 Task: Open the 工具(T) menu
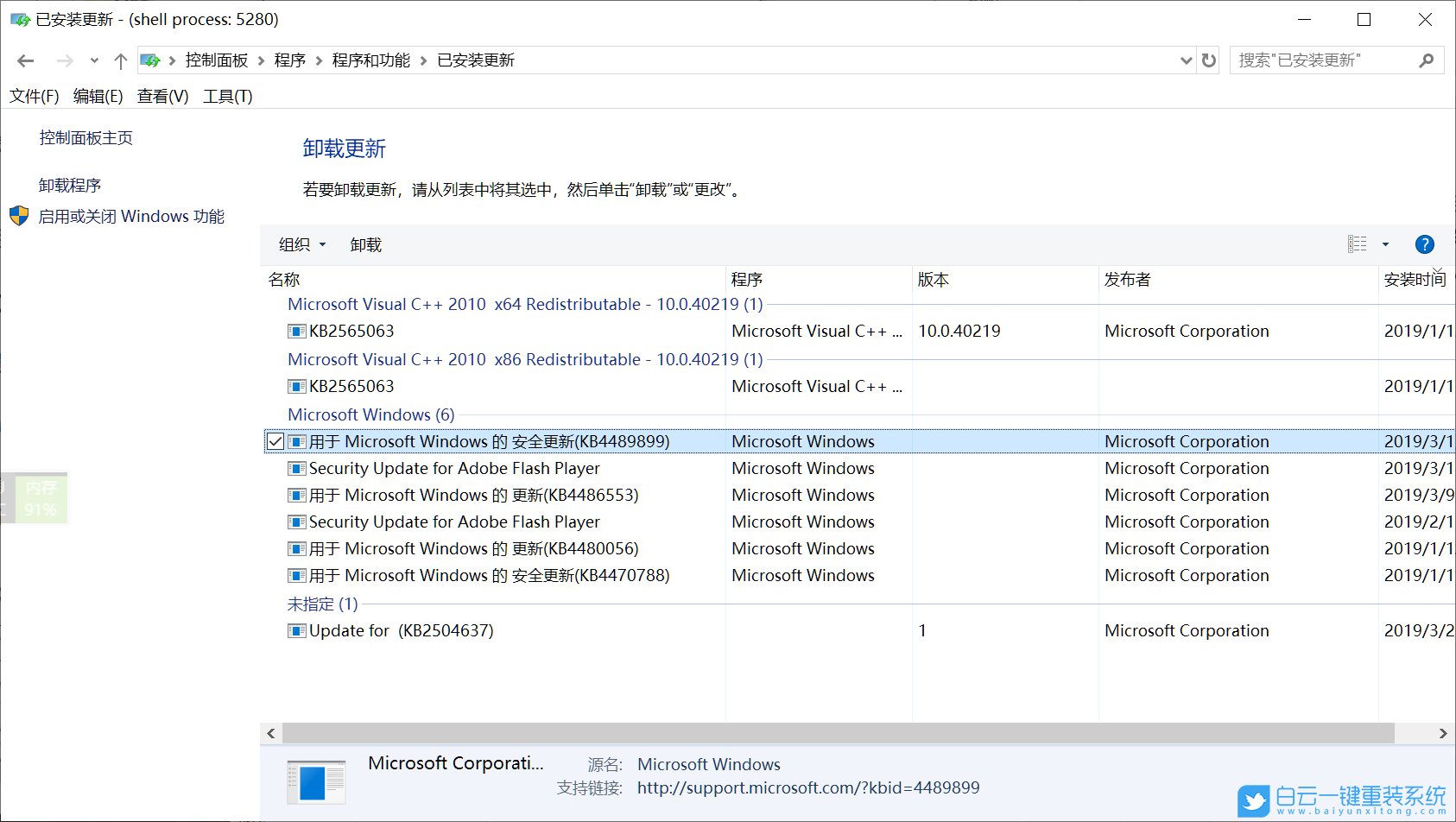pos(229,96)
